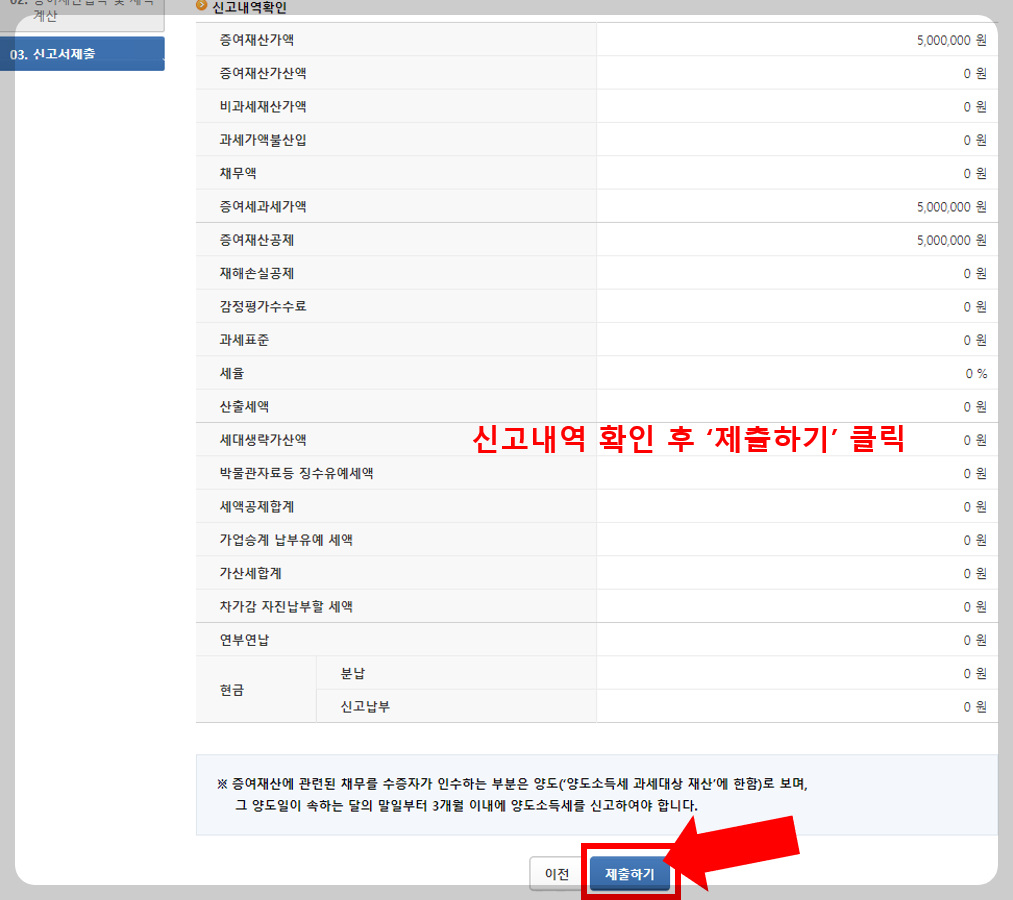The width and height of the screenshot is (1013, 900).
Task: Open the 02 step above 신고서제출 in sidebar
Action: pos(60,12)
